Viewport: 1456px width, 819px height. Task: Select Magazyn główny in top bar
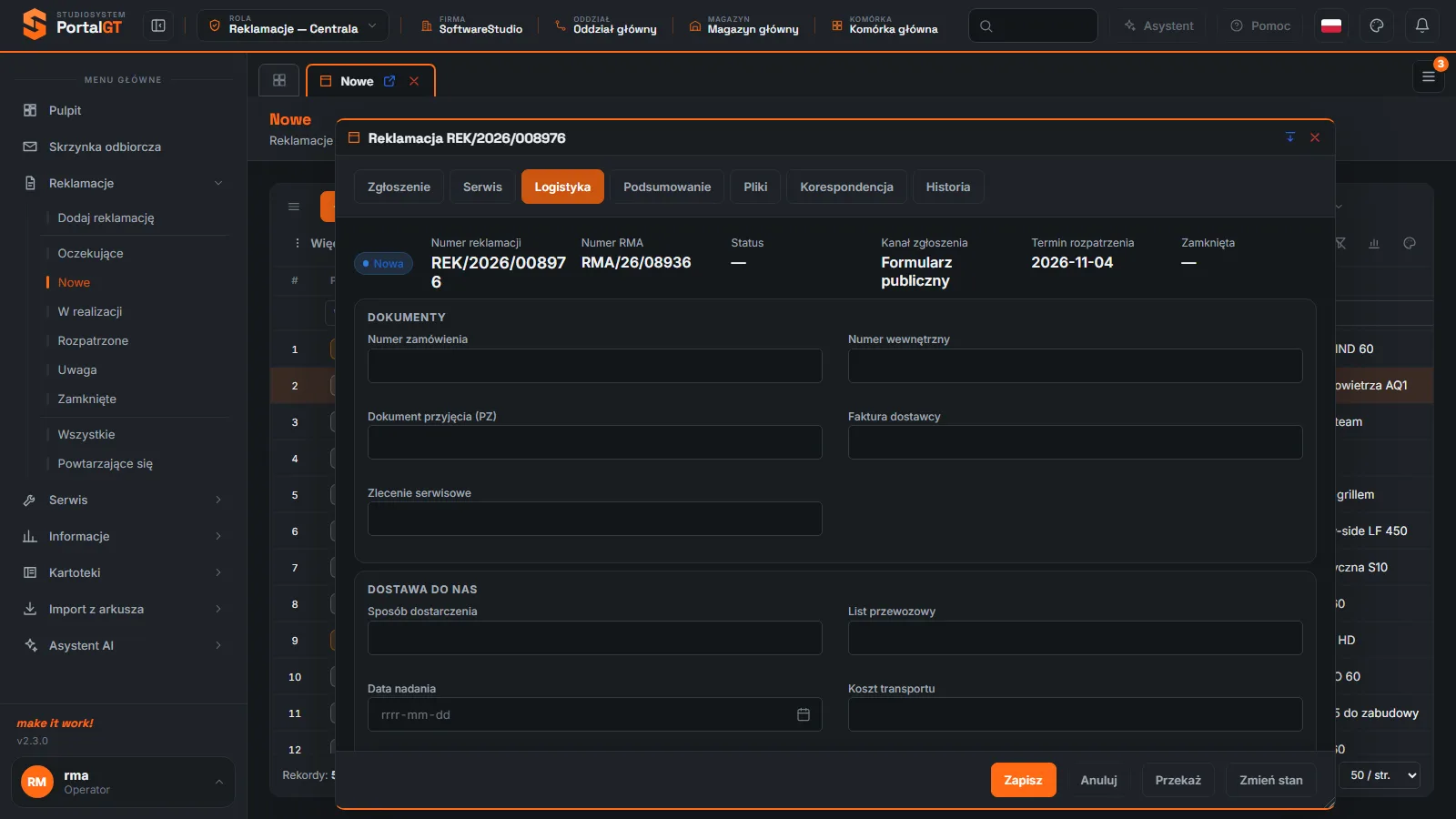(x=743, y=25)
